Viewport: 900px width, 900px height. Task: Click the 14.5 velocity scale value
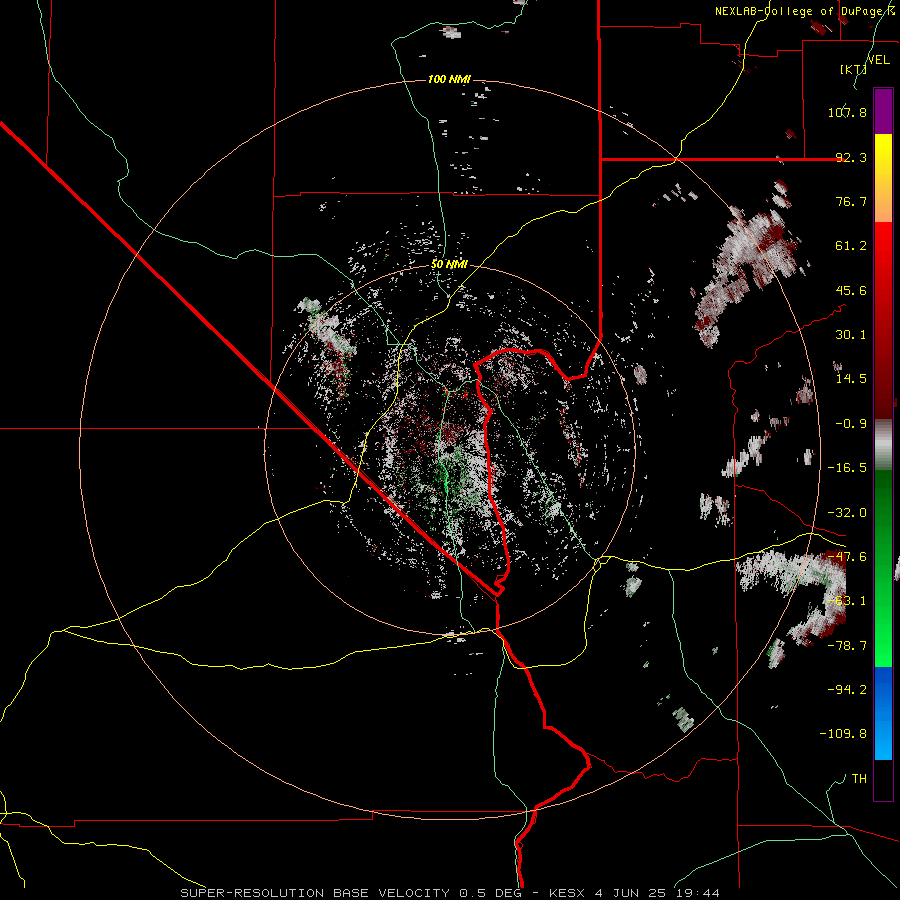[x=851, y=379]
